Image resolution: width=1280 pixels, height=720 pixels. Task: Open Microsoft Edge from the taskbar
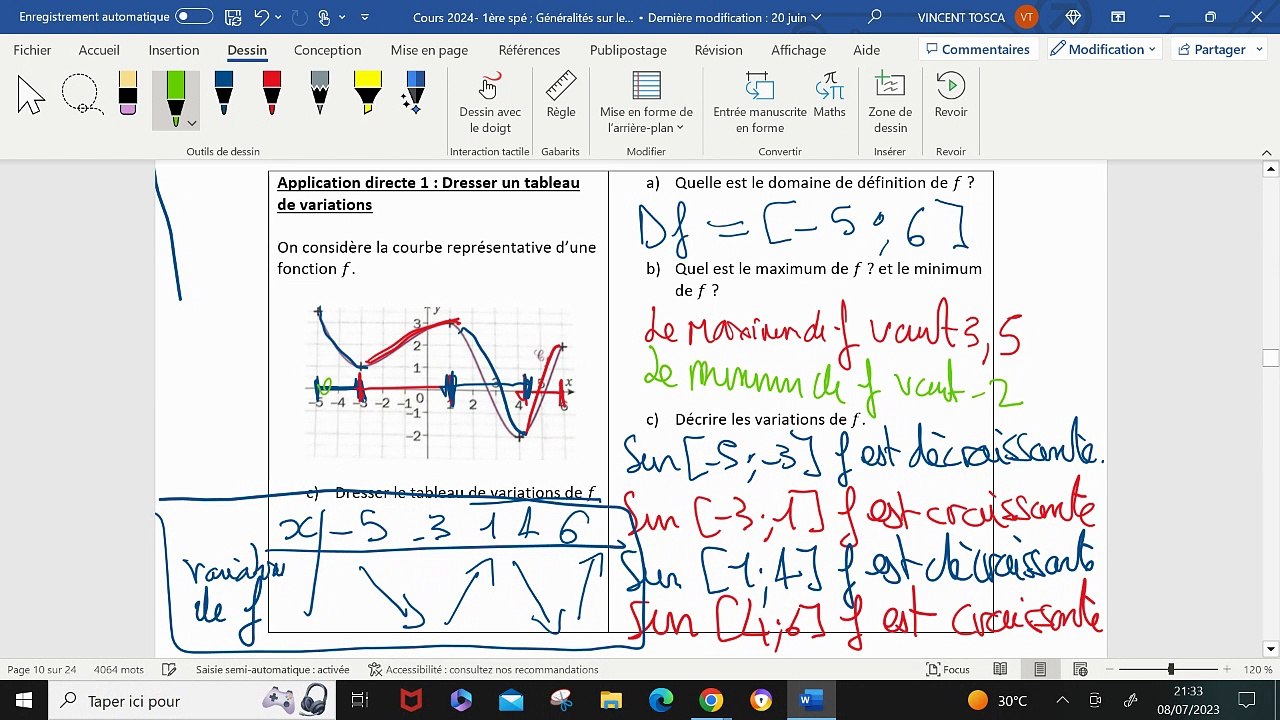pyautogui.click(x=661, y=700)
